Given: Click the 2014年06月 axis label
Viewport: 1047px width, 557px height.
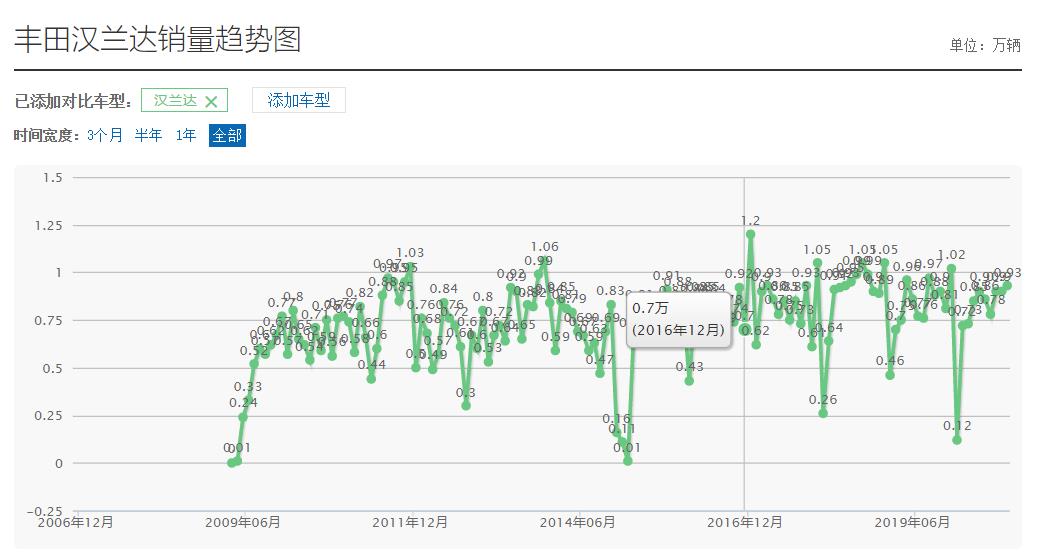Looking at the screenshot, I should click(x=578, y=522).
